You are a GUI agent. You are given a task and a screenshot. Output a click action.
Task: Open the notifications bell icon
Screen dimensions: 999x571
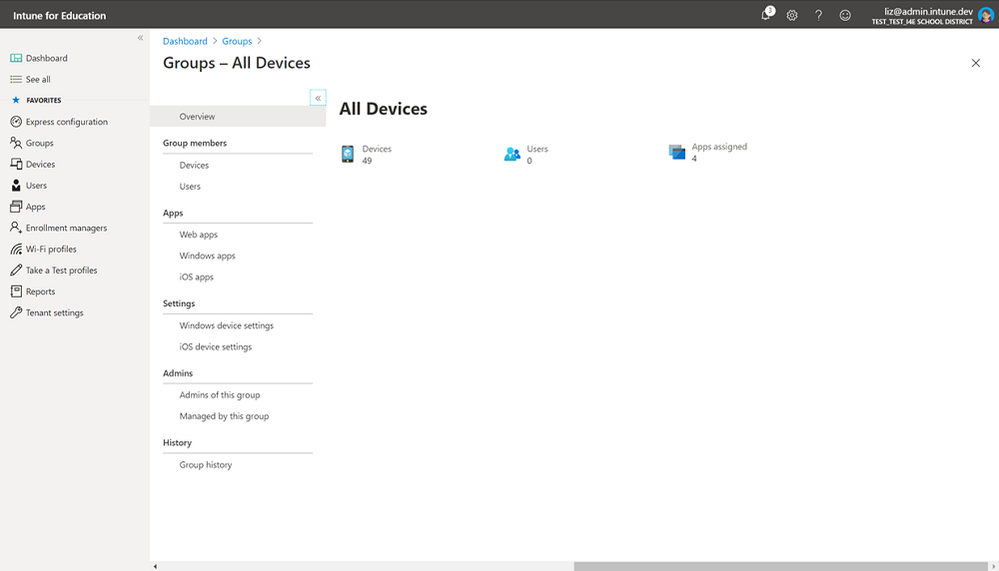pyautogui.click(x=766, y=15)
